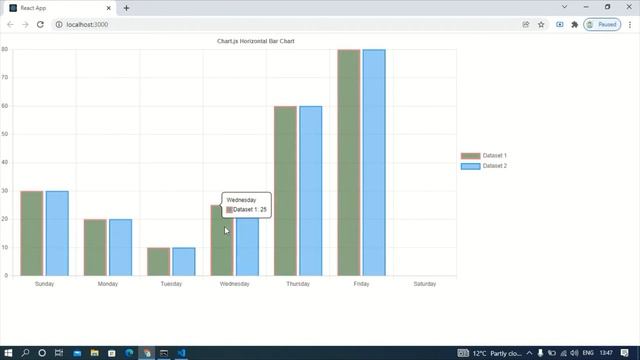Image resolution: width=640 pixels, height=360 pixels.
Task: Click the Sunday axis label
Action: [44, 284]
